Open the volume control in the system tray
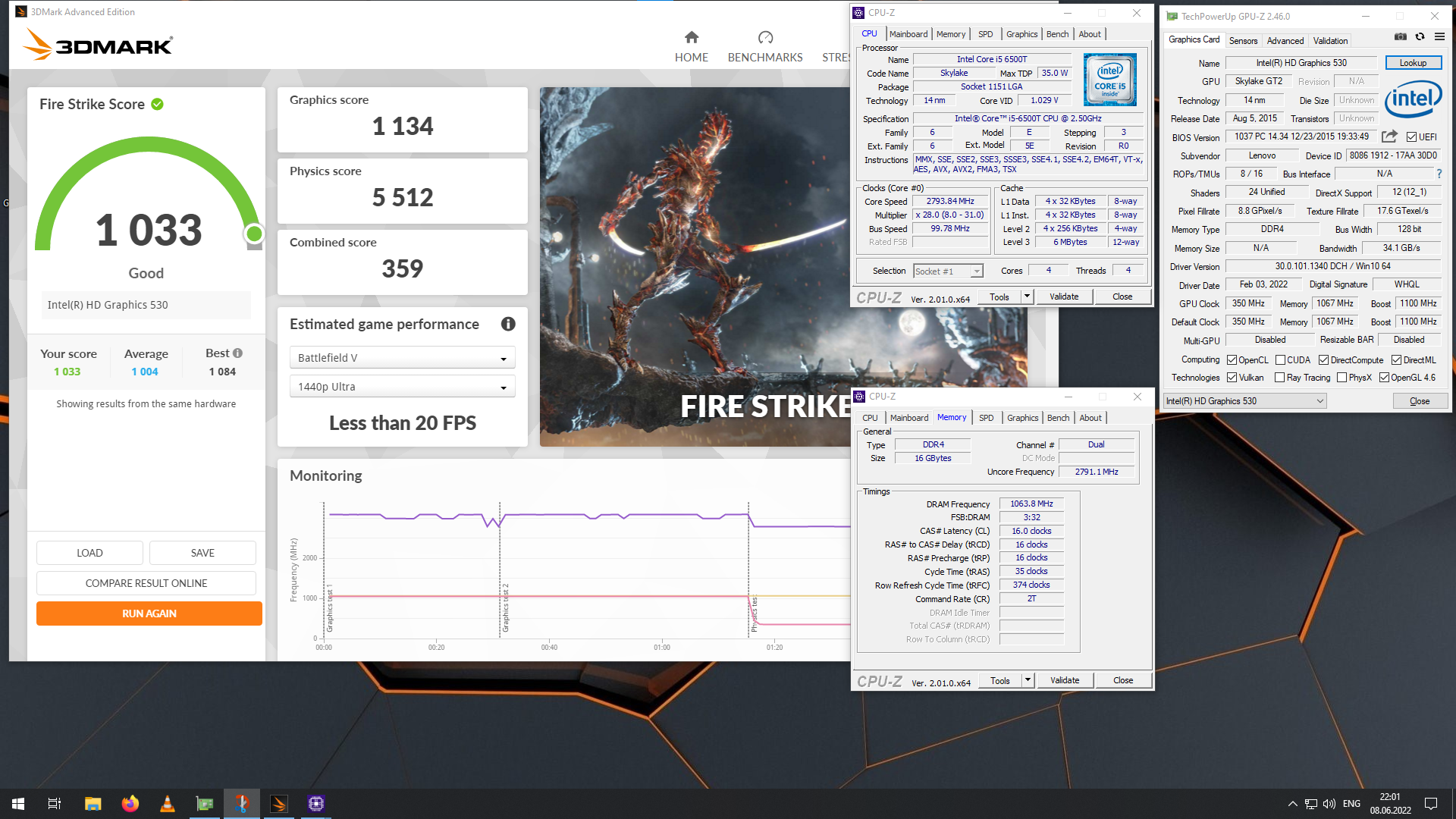This screenshot has height=819, width=1456. click(1329, 804)
